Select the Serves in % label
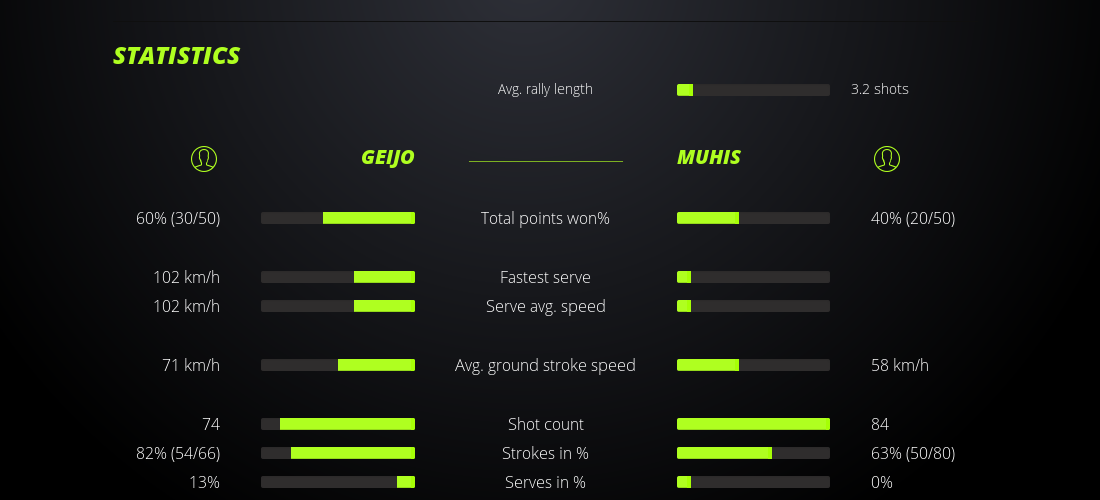Image resolution: width=1100 pixels, height=500 pixels. tap(545, 482)
